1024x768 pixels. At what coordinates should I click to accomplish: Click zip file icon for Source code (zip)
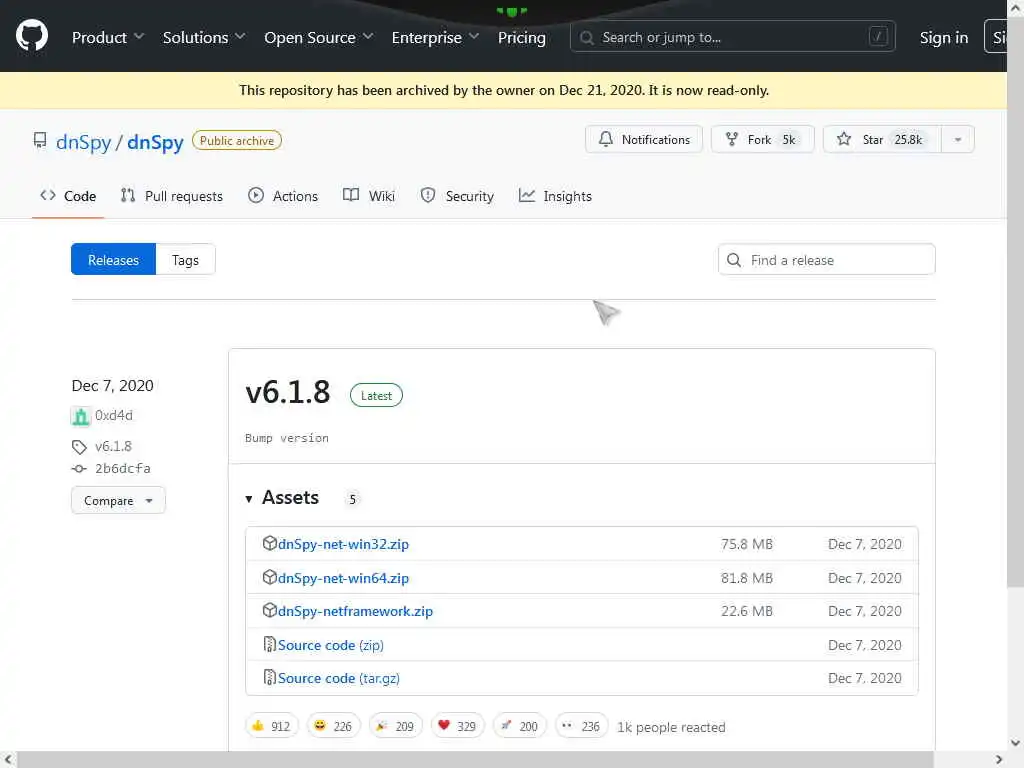pos(269,645)
